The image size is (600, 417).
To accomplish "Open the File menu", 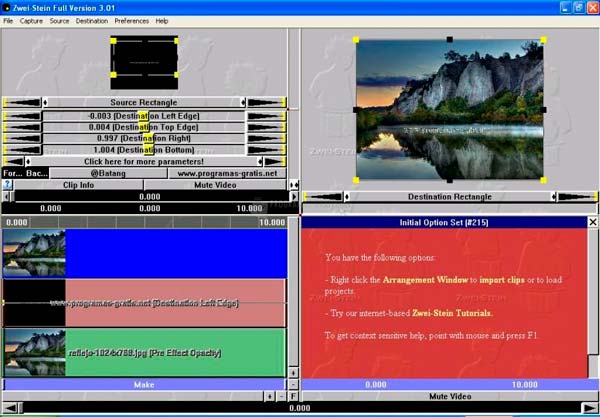I will point(8,21).
